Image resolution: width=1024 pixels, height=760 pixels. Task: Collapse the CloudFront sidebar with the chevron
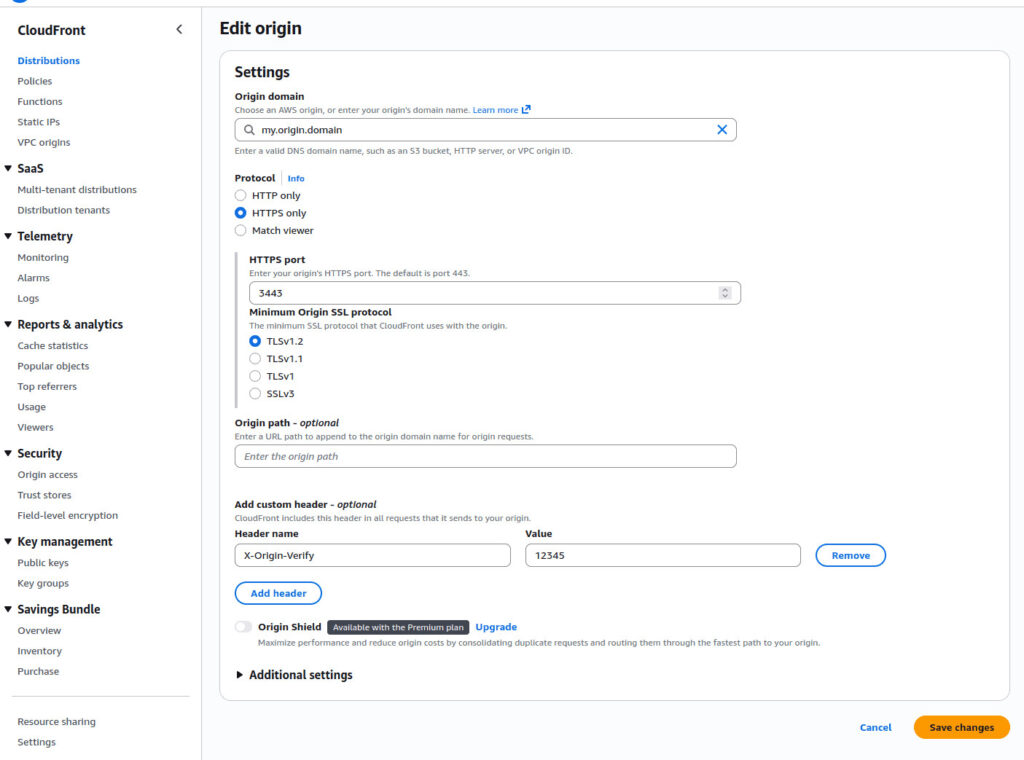[179, 30]
